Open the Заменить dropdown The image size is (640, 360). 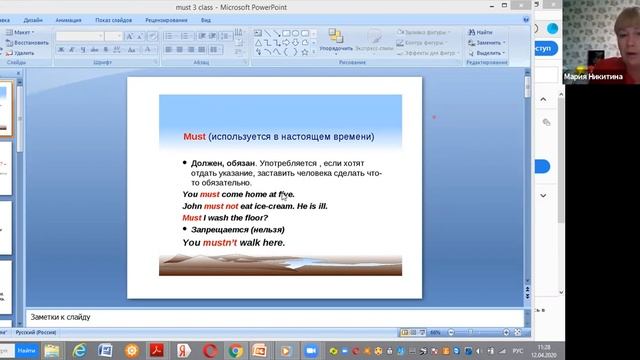(487, 42)
